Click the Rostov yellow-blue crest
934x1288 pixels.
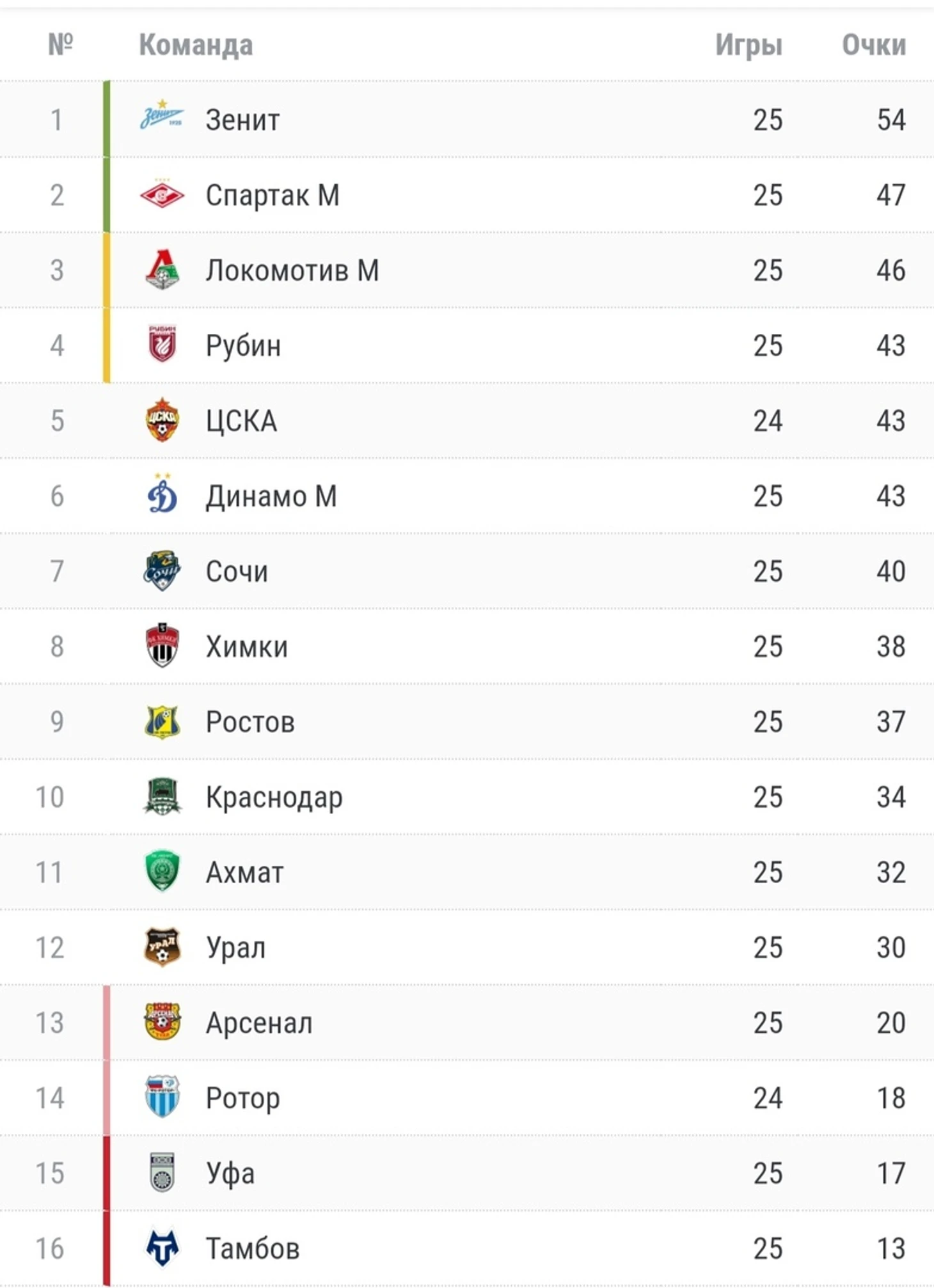162,721
